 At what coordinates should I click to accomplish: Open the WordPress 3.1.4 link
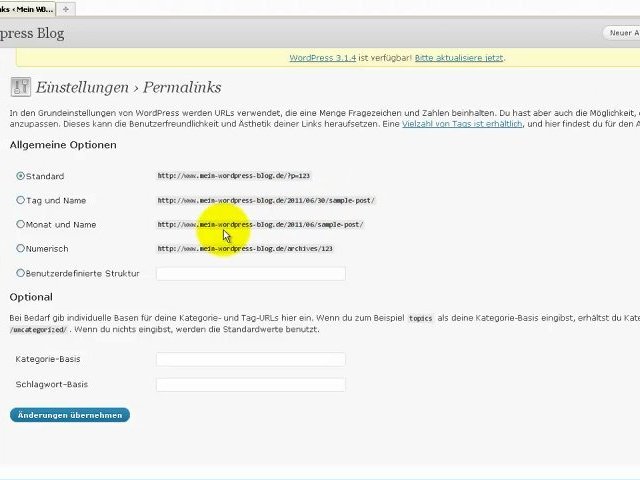pos(322,58)
